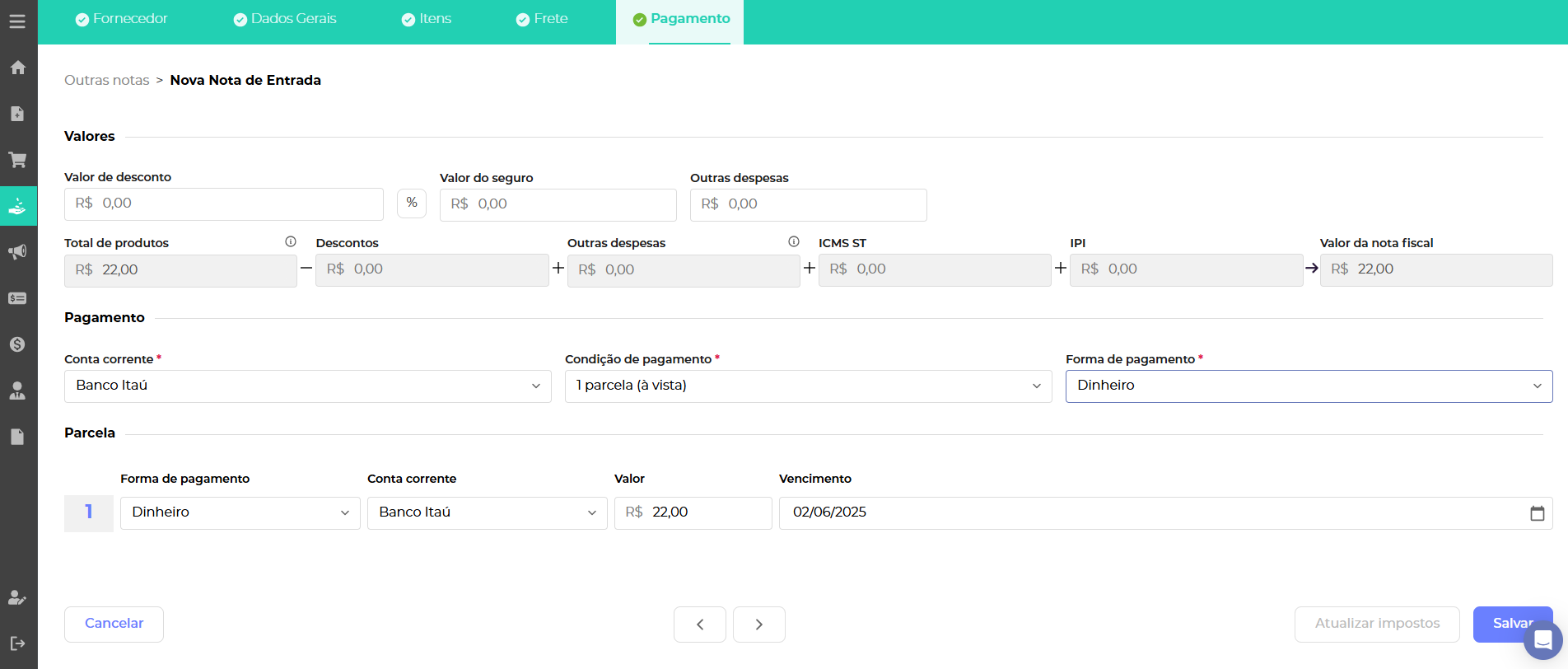The width and height of the screenshot is (1568, 669).
Task: Click the Frete tab
Action: pos(542,19)
